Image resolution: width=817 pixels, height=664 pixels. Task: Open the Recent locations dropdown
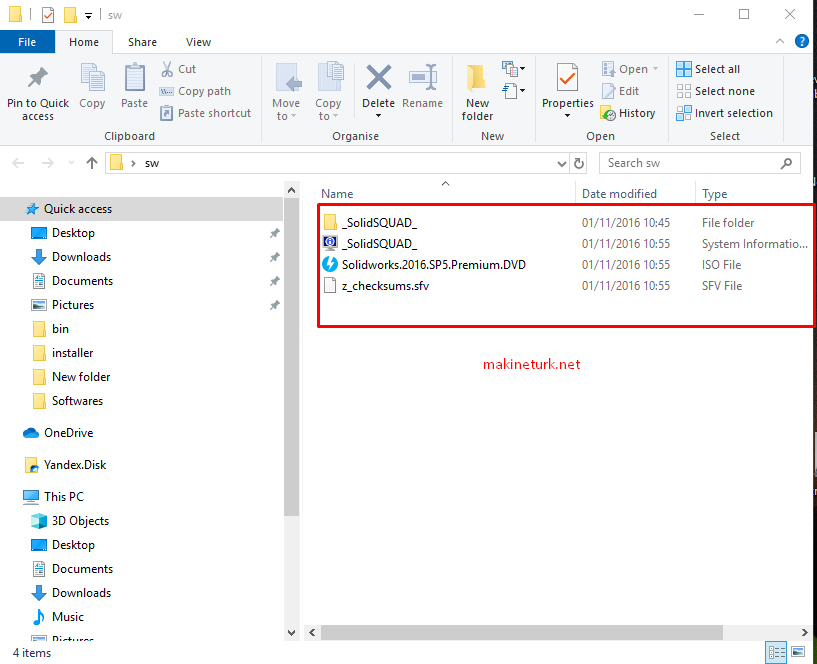tap(71, 163)
